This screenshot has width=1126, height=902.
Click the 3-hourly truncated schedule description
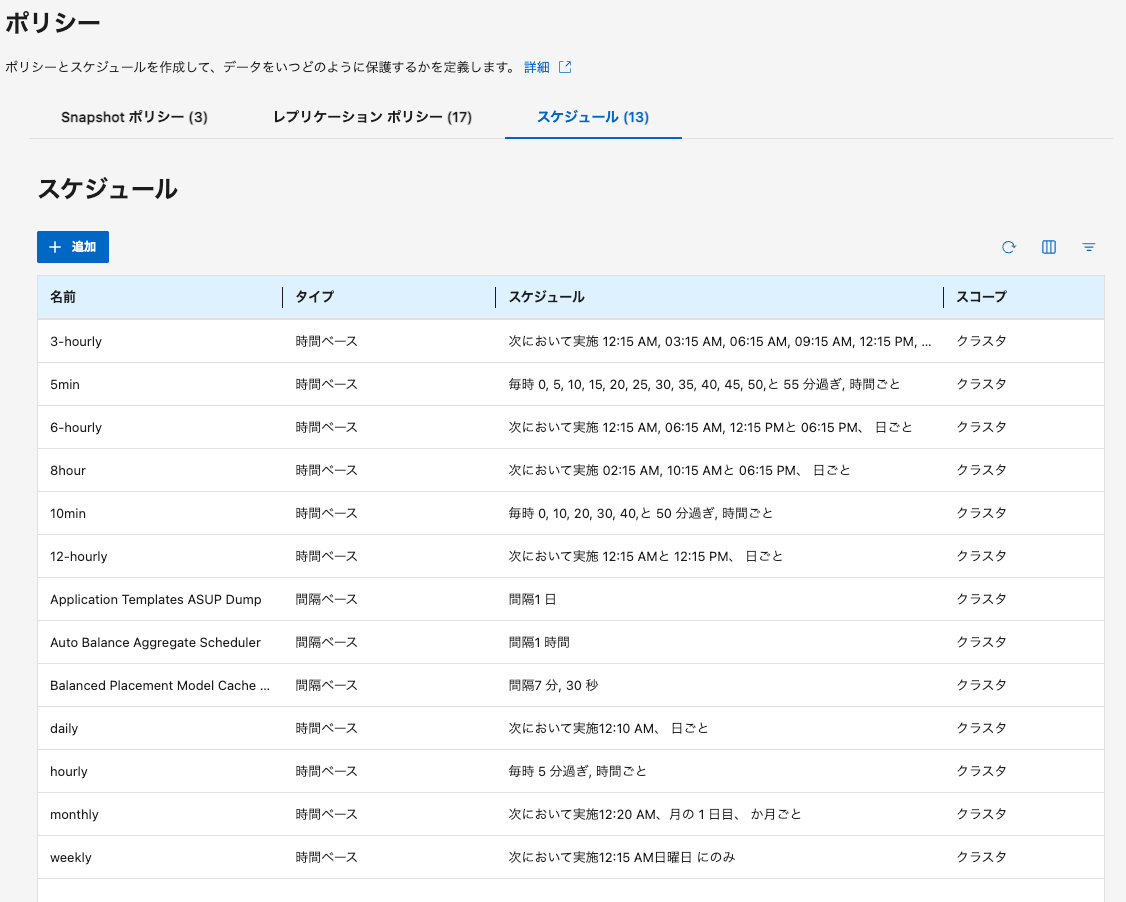(x=720, y=341)
